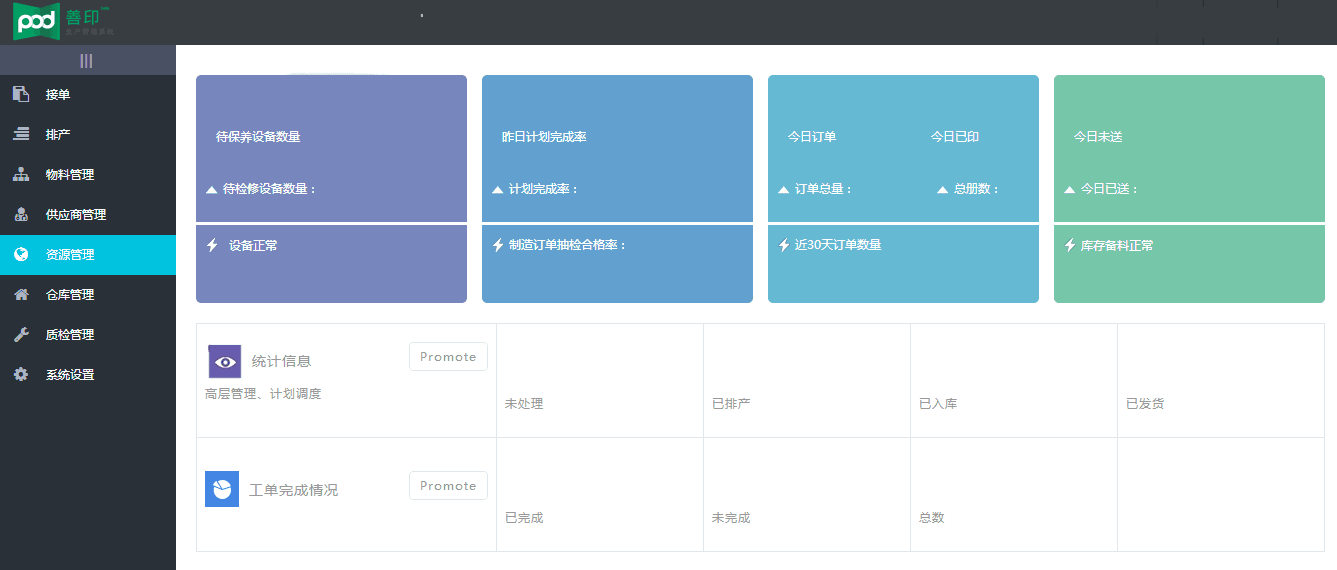Expand the 待检修设备数量 triangle indicator
Image resolution: width=1337 pixels, height=570 pixels.
coord(211,189)
